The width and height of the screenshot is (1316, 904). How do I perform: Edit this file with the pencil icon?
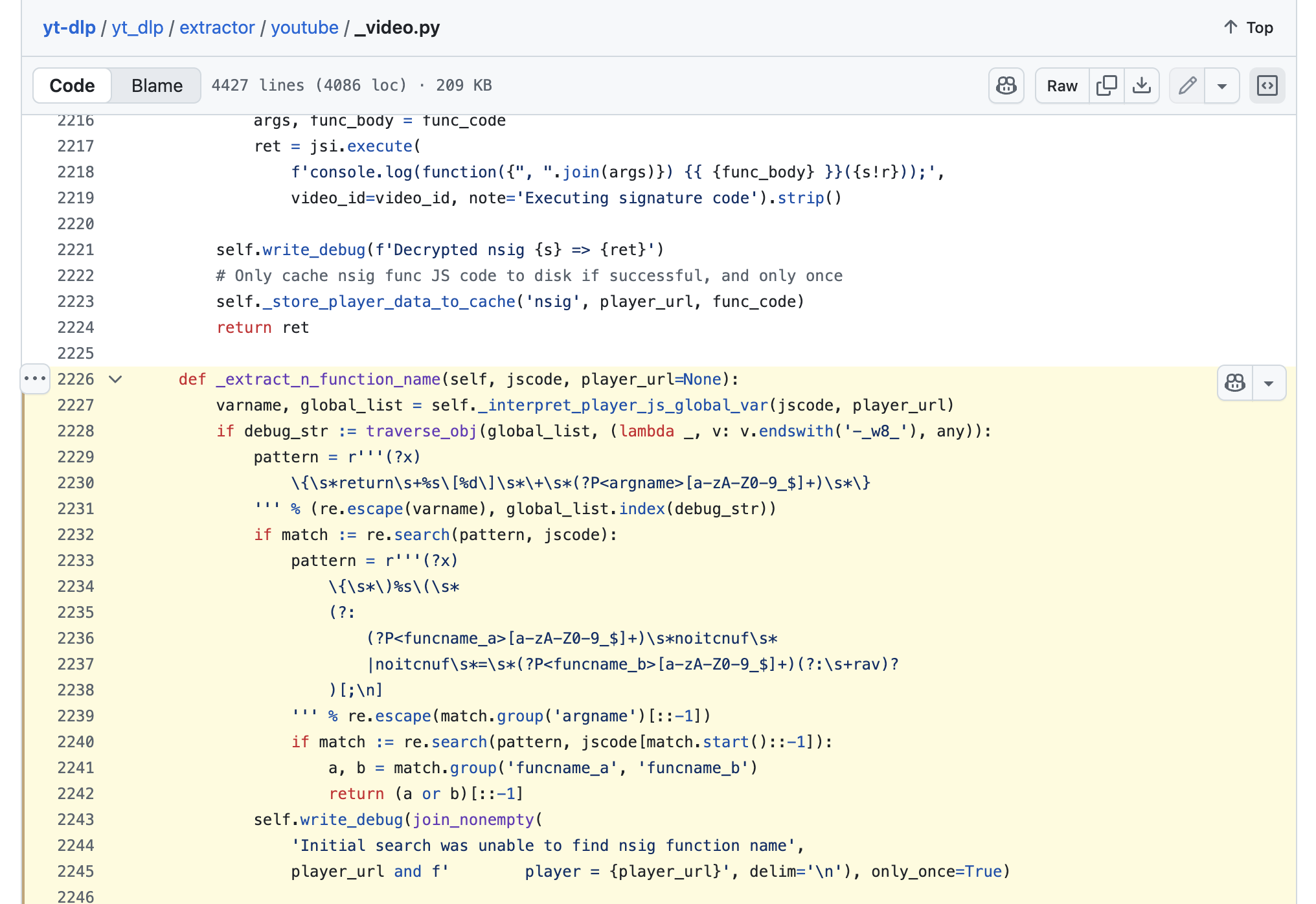point(1187,85)
